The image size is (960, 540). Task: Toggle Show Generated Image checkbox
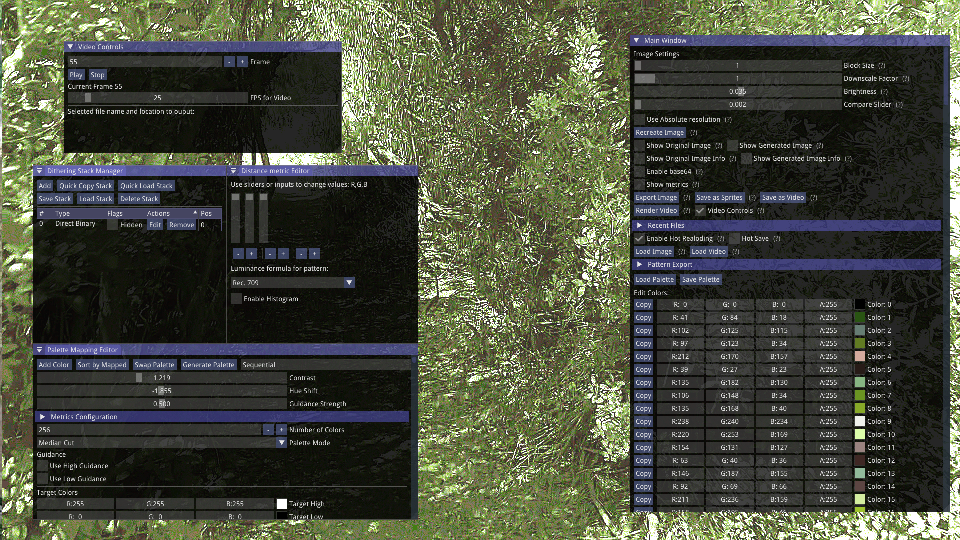point(732,145)
